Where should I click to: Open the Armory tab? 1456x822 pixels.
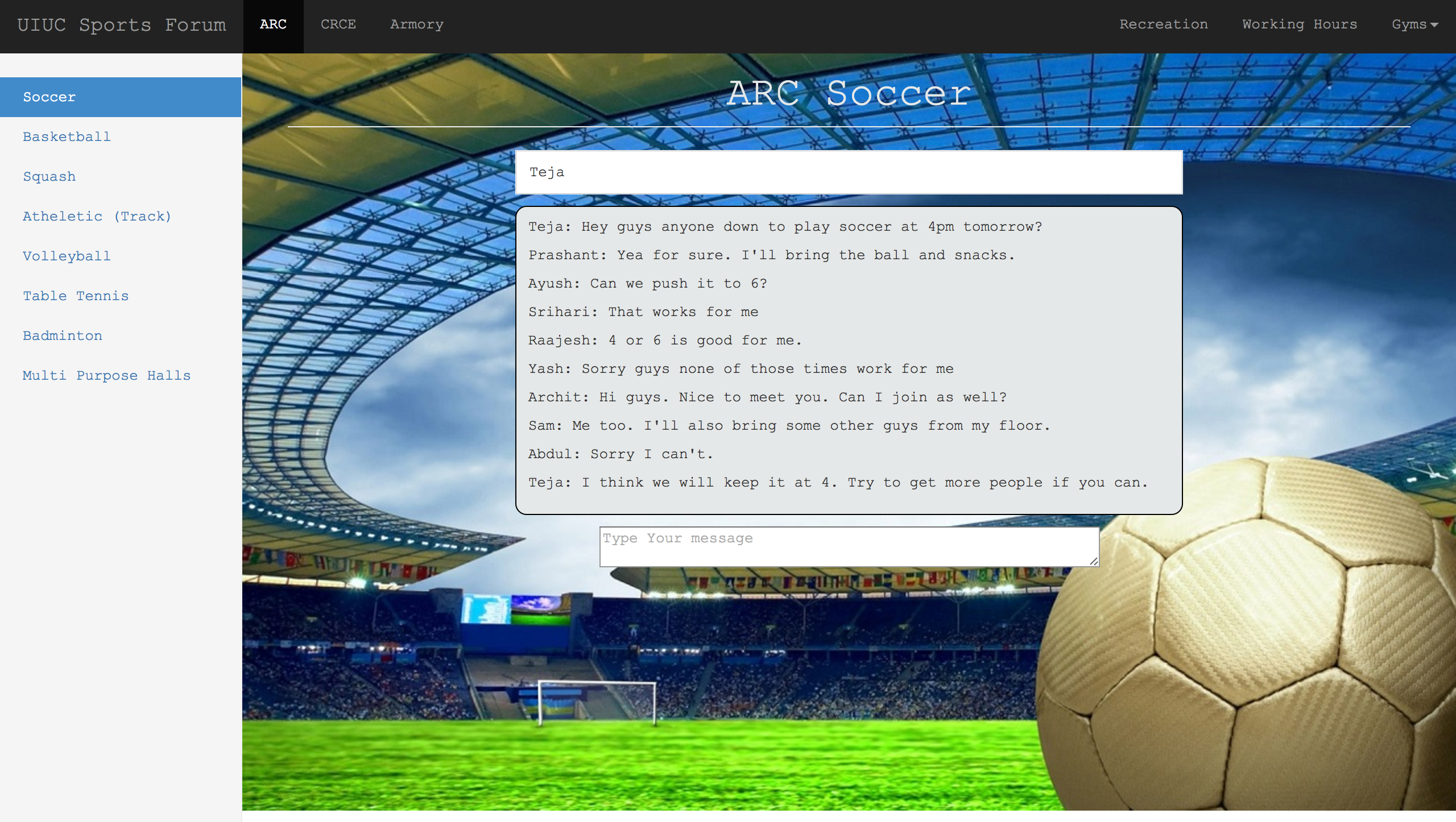tap(416, 24)
